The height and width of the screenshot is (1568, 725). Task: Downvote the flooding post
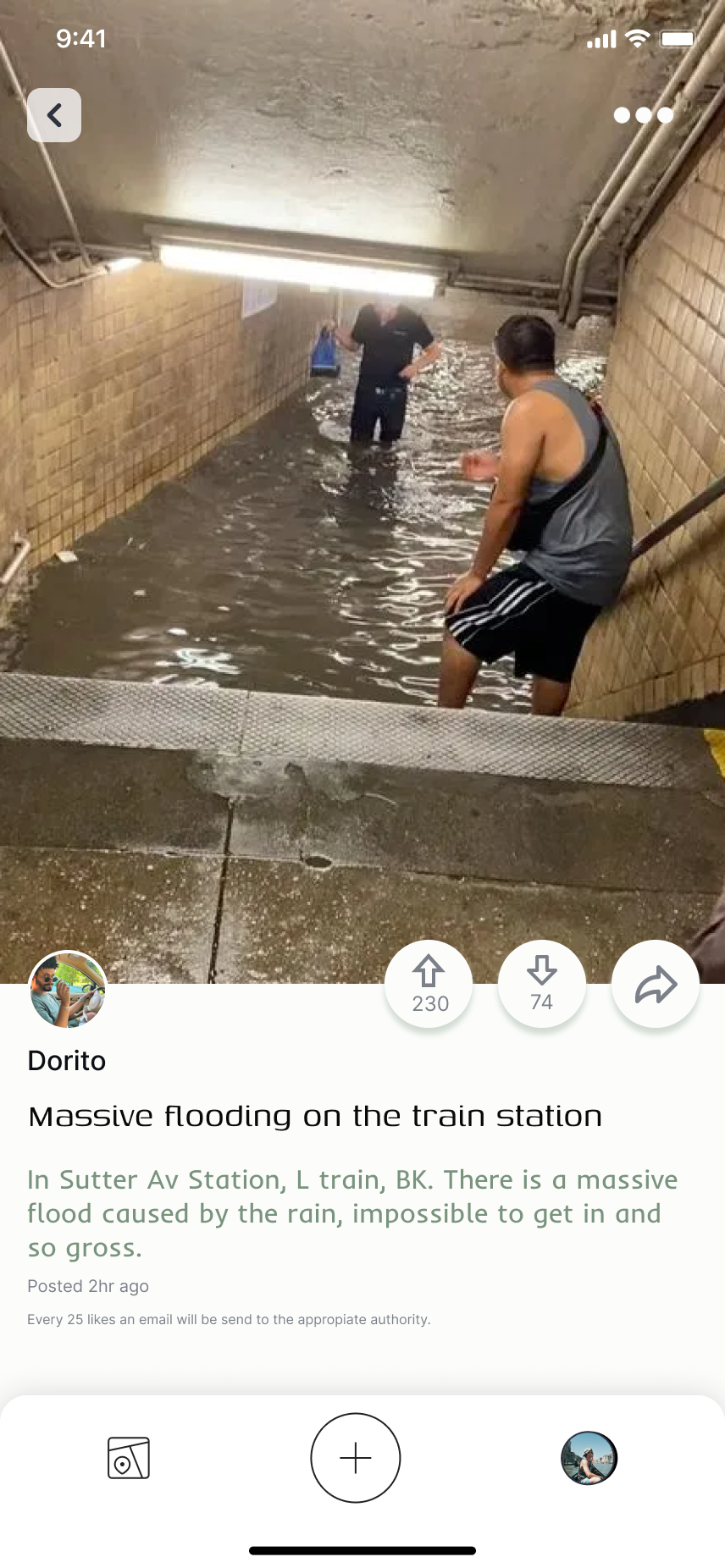[x=542, y=984]
